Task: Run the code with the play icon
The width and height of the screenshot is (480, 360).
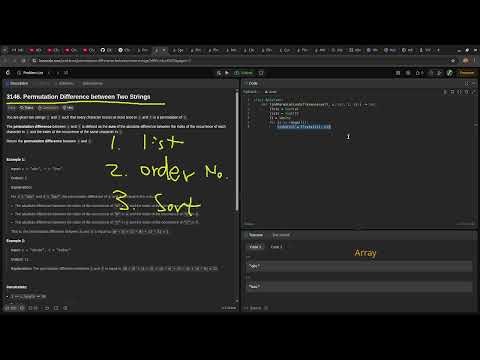Action: click(x=227, y=73)
